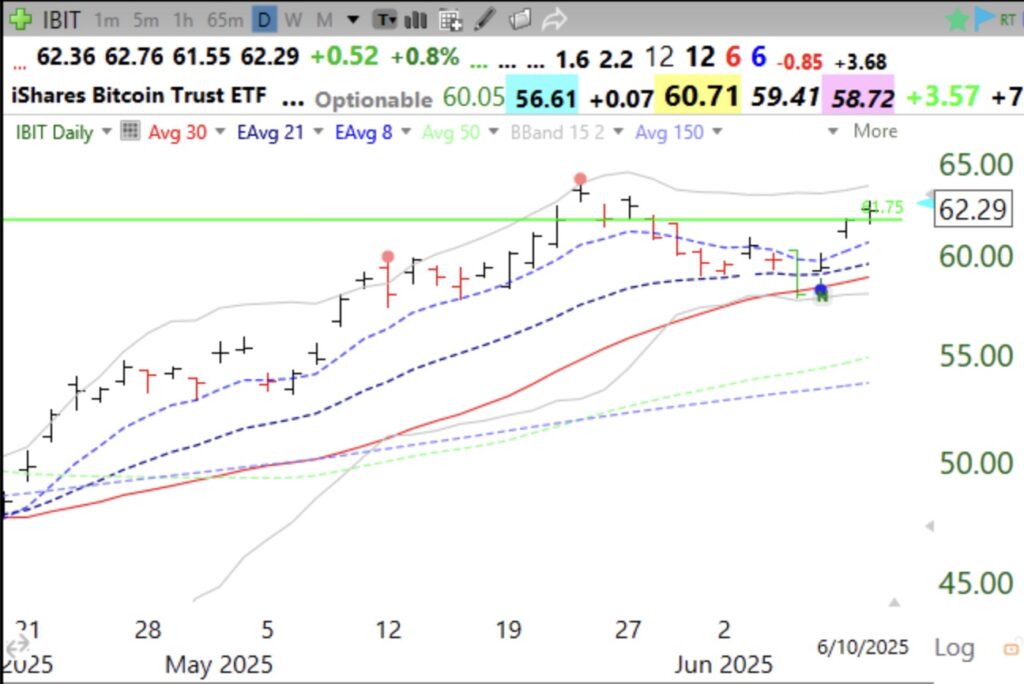
Task: Open the folder icon in the toolbar
Action: pyautogui.click(x=519, y=19)
